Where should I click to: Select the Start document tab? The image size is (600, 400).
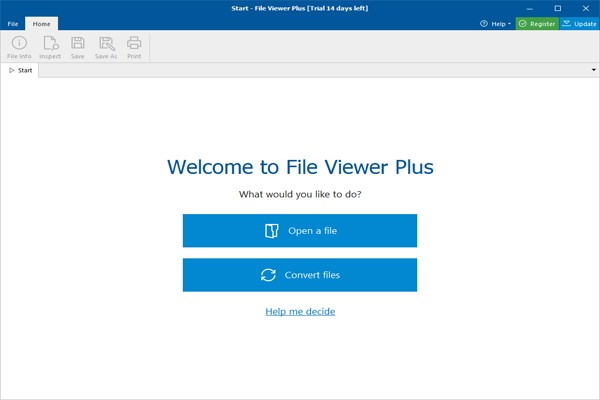point(21,70)
